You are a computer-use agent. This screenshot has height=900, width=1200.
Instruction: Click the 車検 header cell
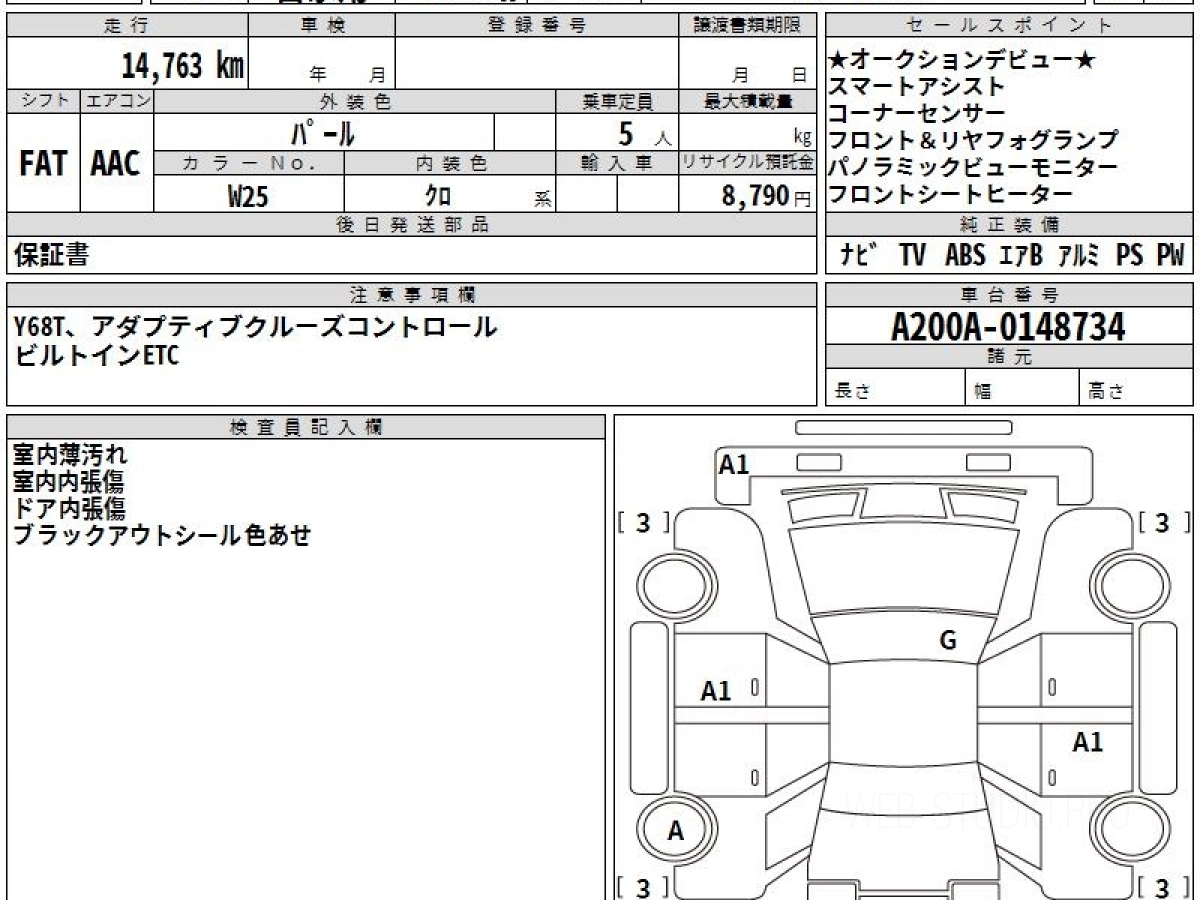(322, 26)
